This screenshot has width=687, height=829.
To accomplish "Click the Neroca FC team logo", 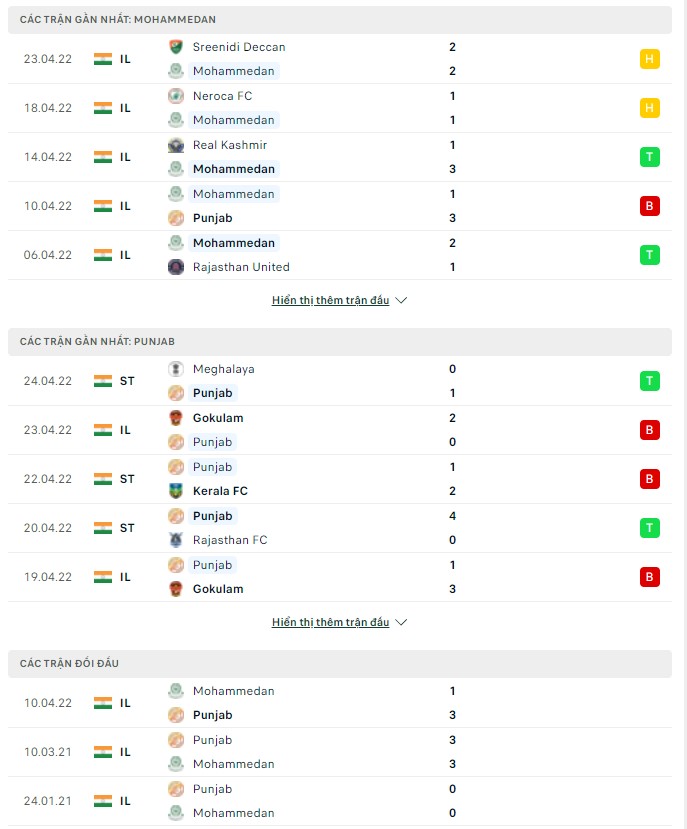I will tap(176, 96).
